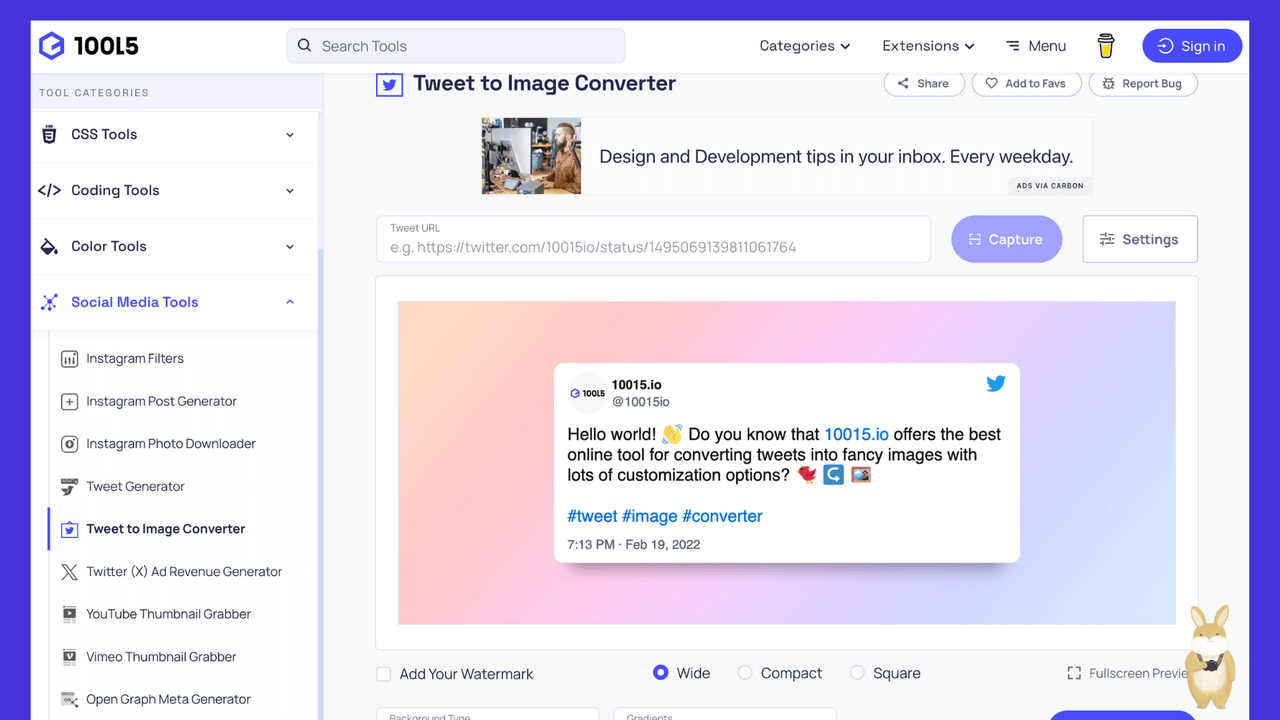Screen dimensions: 1280x720
Task: Click the Capture button
Action: 1006,239
